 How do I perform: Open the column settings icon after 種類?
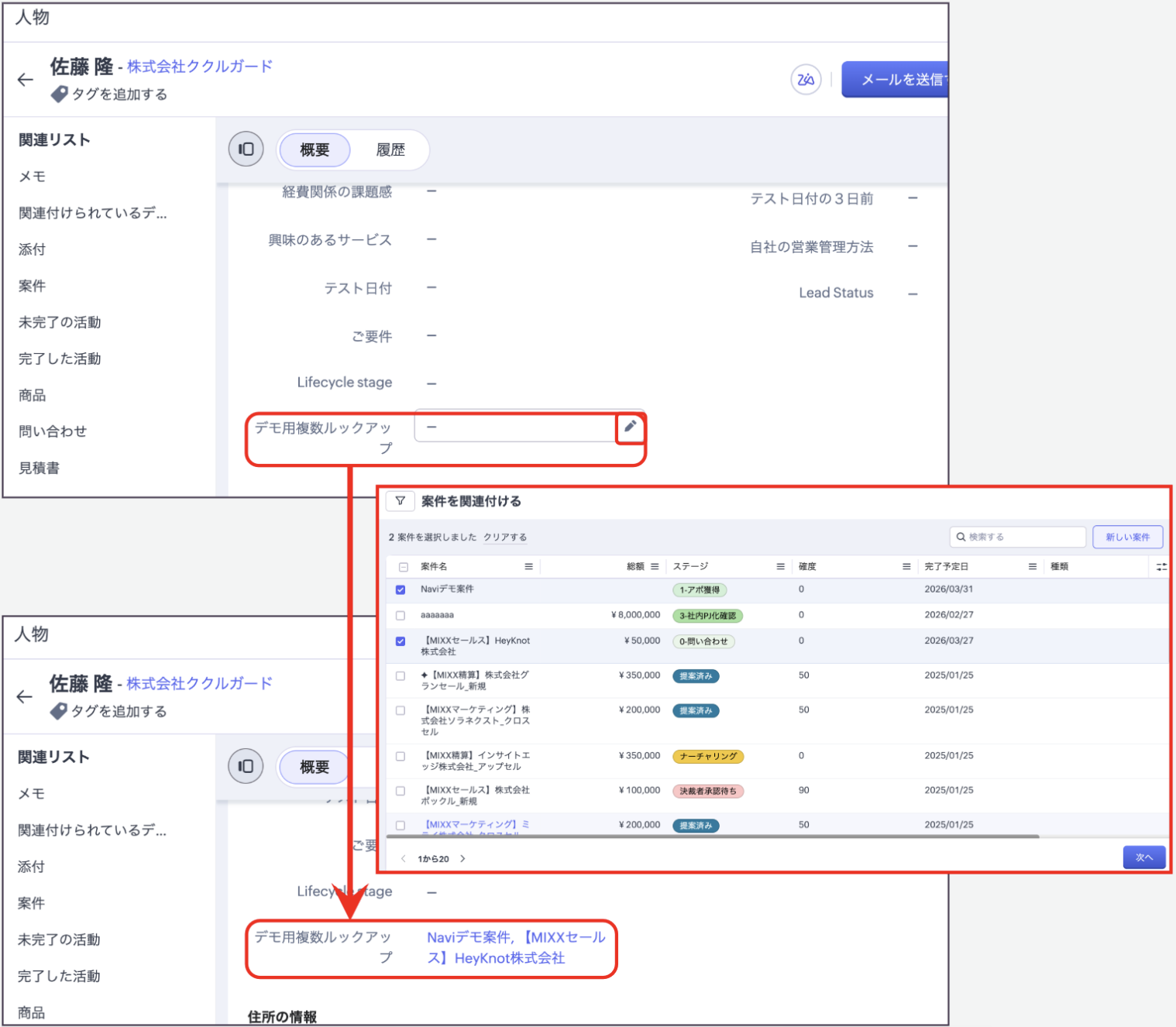tap(1161, 567)
